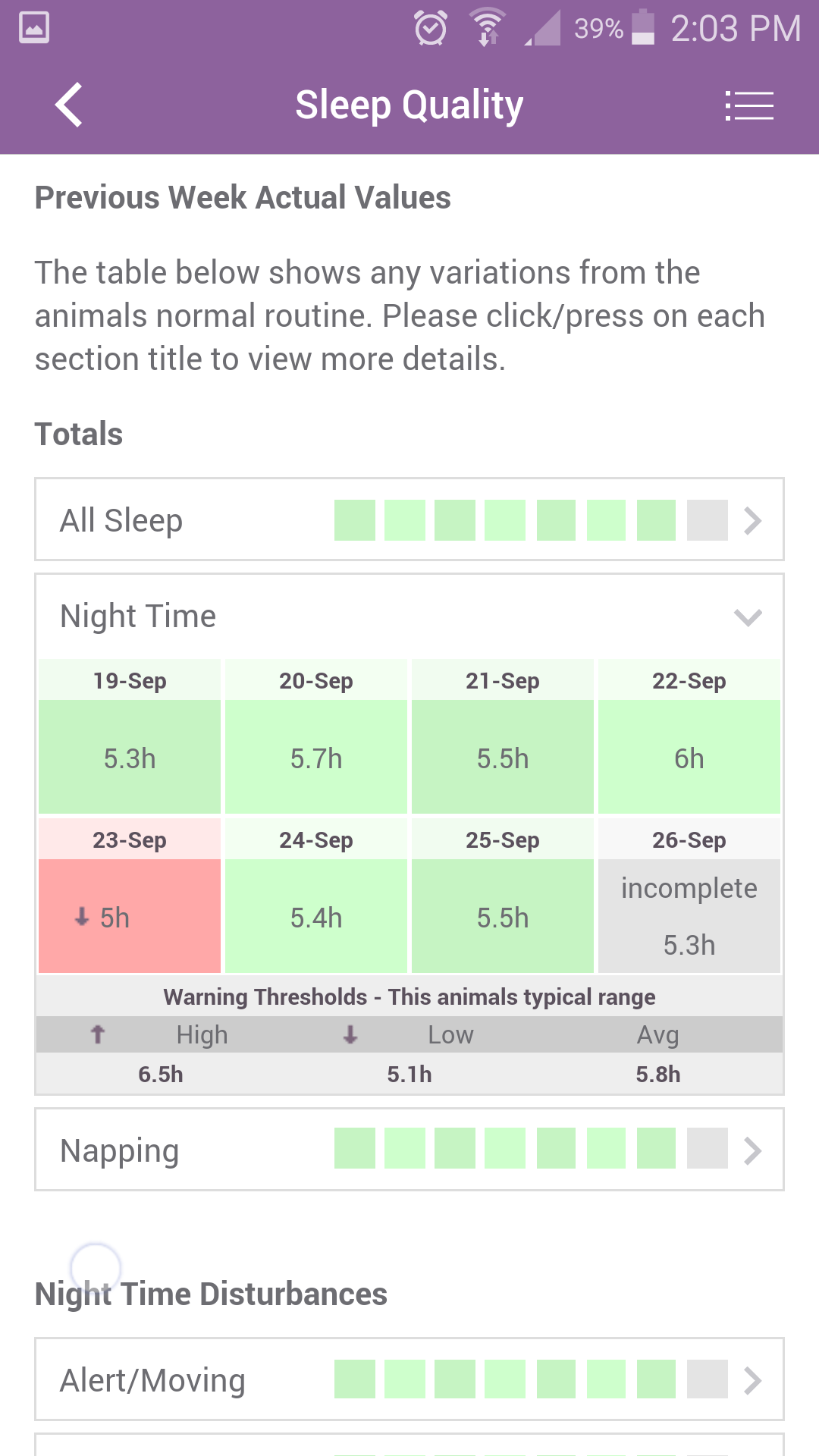Tap the grey square in Napping row
The height and width of the screenshot is (1456, 819).
(x=707, y=1148)
